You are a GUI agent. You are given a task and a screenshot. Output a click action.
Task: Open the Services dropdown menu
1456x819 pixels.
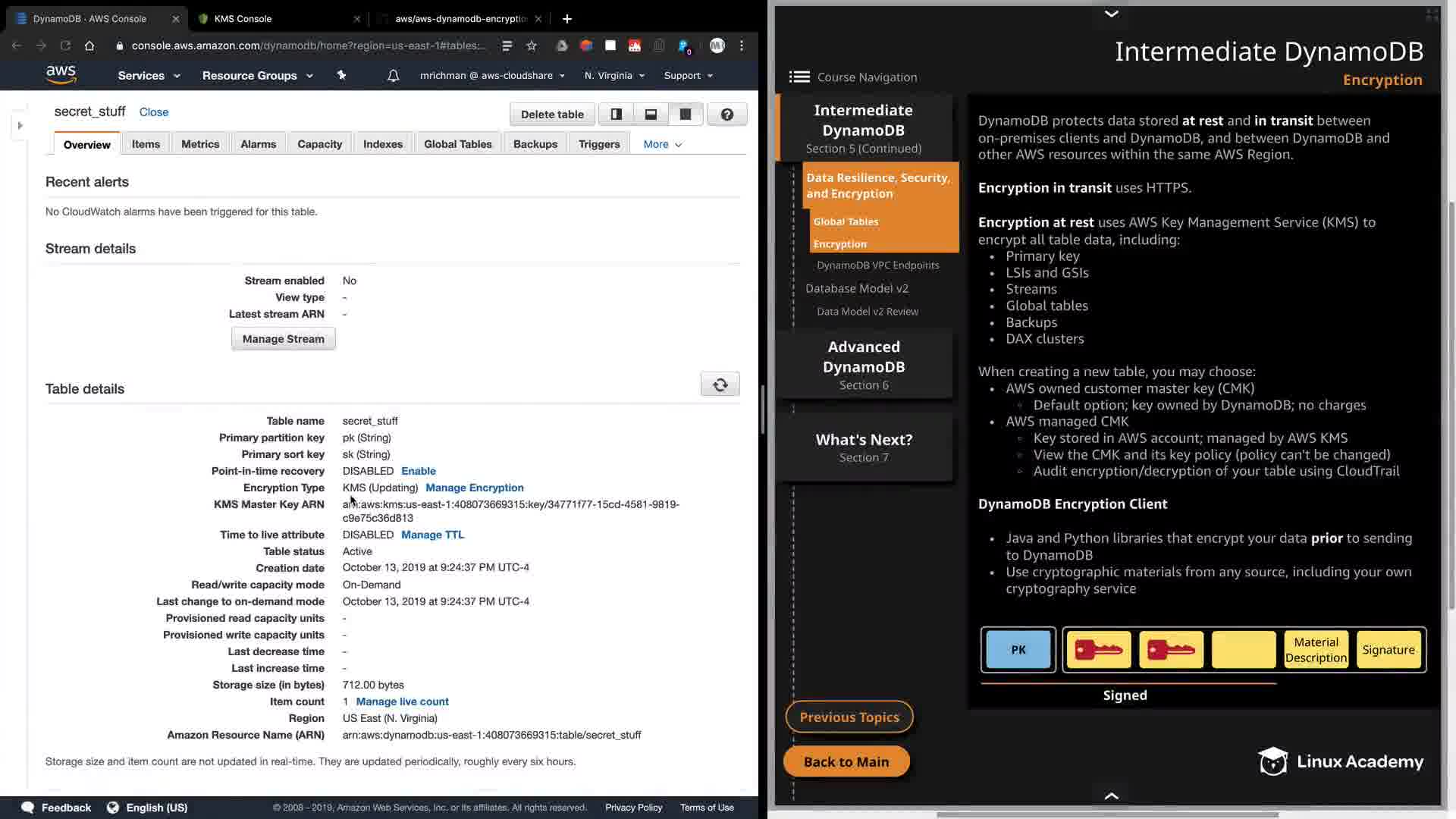click(x=149, y=76)
